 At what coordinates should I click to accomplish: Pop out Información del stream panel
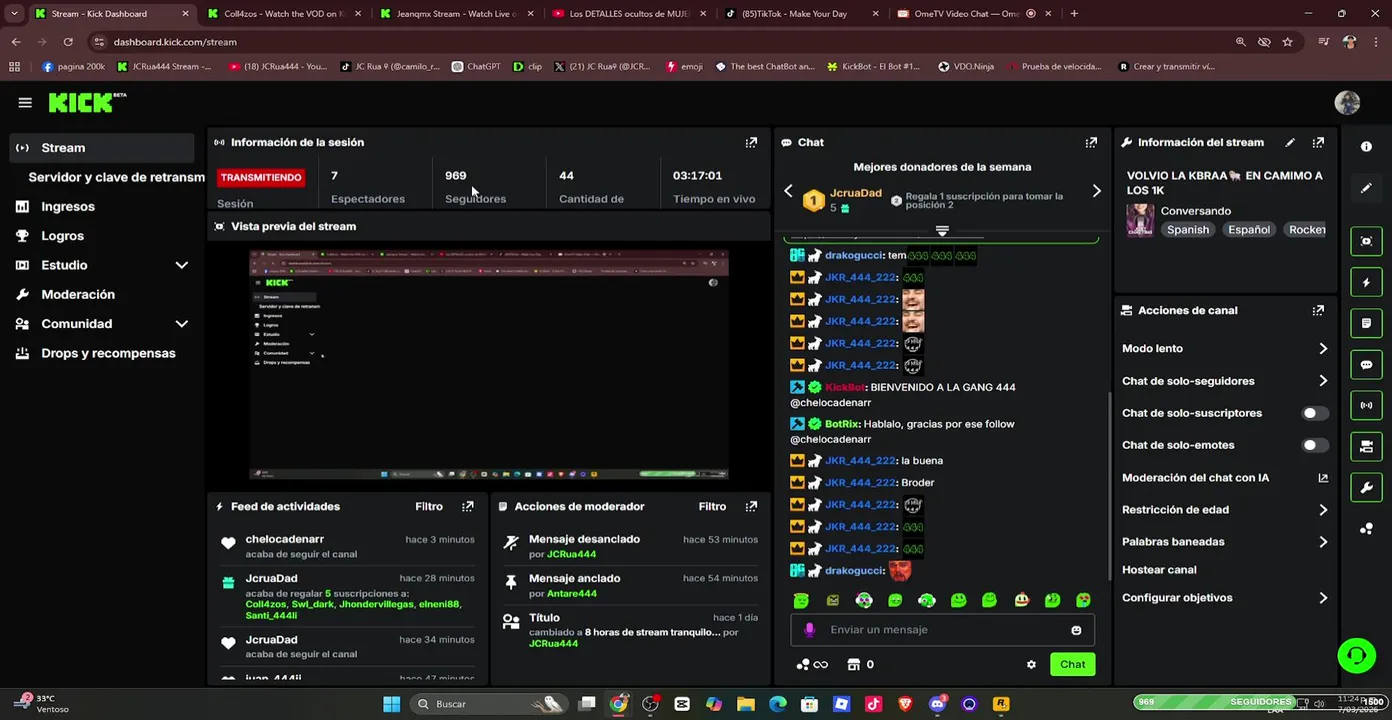tap(1318, 143)
